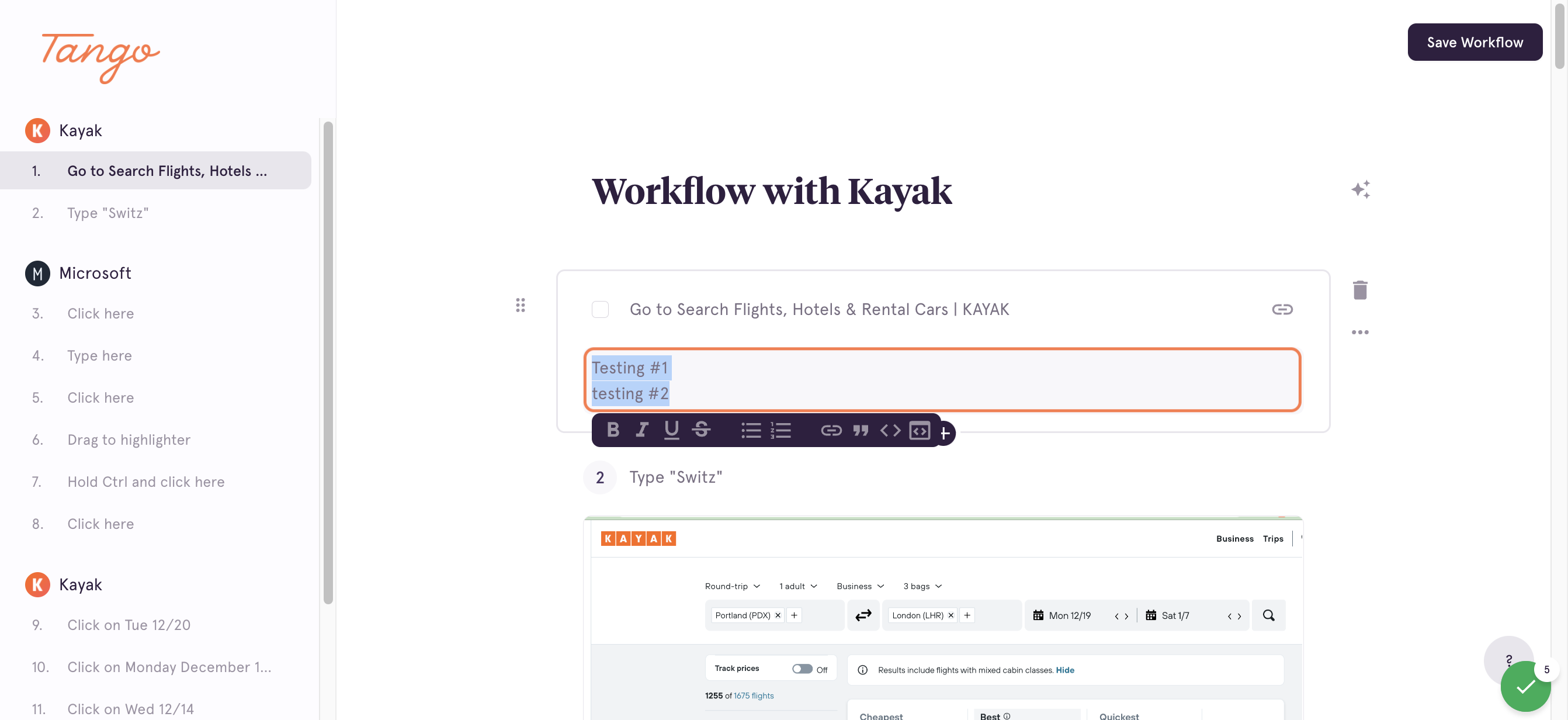Select step 1 Go to Search Flights in sidebar
The height and width of the screenshot is (720, 1568).
[155, 171]
